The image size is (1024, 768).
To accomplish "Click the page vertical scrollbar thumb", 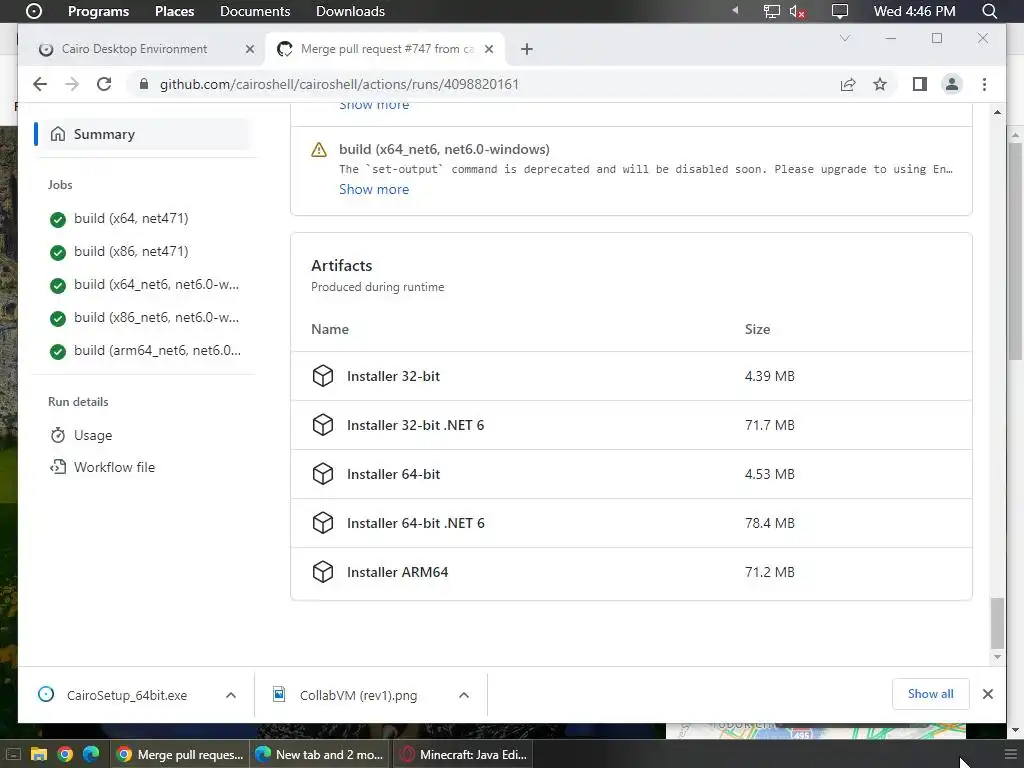I will point(997,624).
